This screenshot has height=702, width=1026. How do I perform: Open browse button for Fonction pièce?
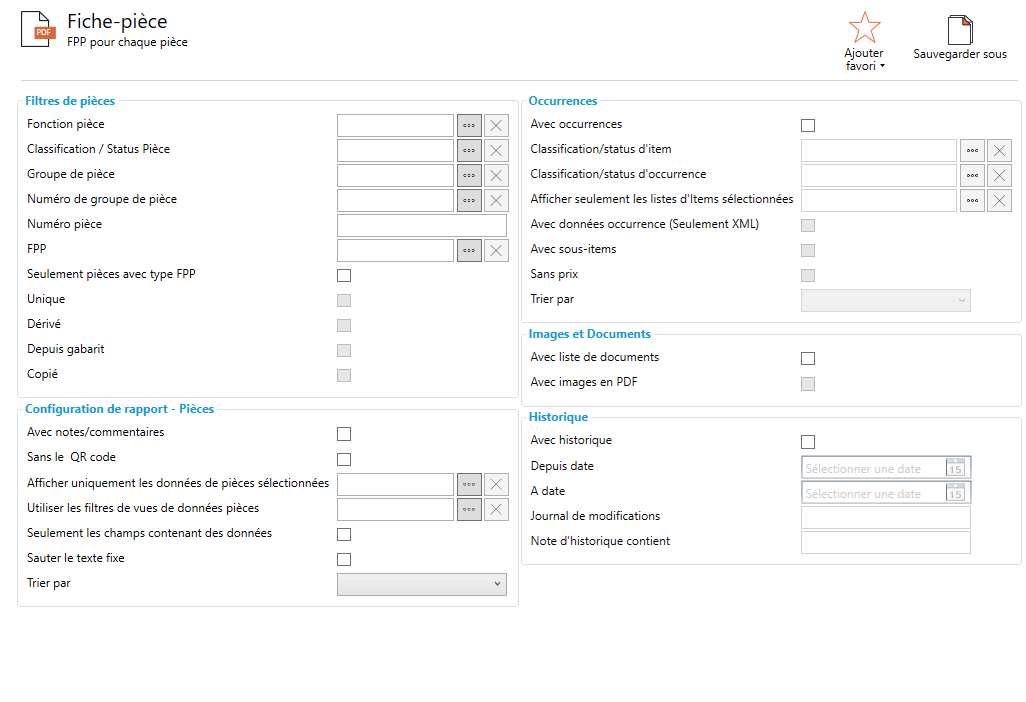[469, 125]
